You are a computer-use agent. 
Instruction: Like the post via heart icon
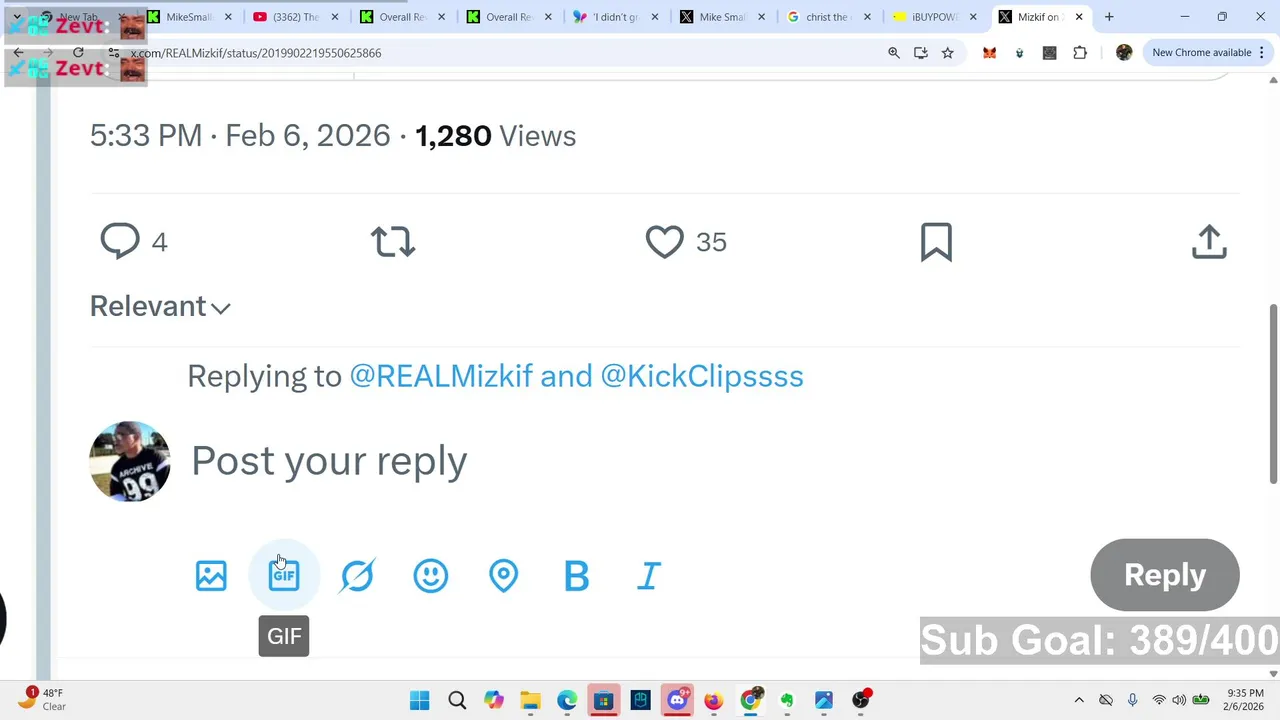(664, 242)
